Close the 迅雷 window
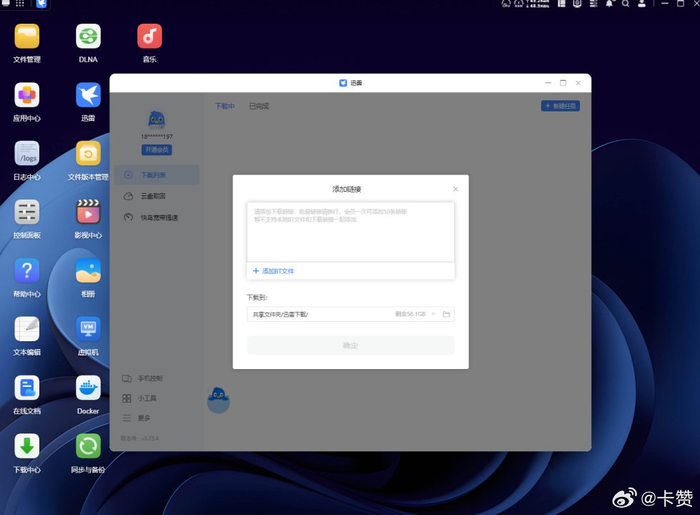The width and height of the screenshot is (700, 515). pos(578,83)
